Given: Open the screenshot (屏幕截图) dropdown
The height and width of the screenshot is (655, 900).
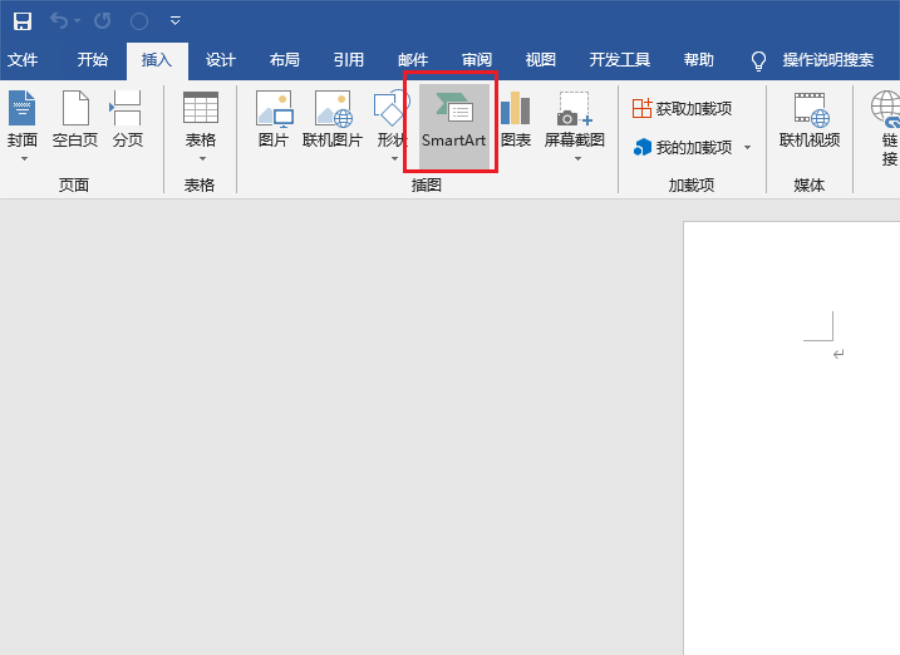Looking at the screenshot, I should pos(575,158).
